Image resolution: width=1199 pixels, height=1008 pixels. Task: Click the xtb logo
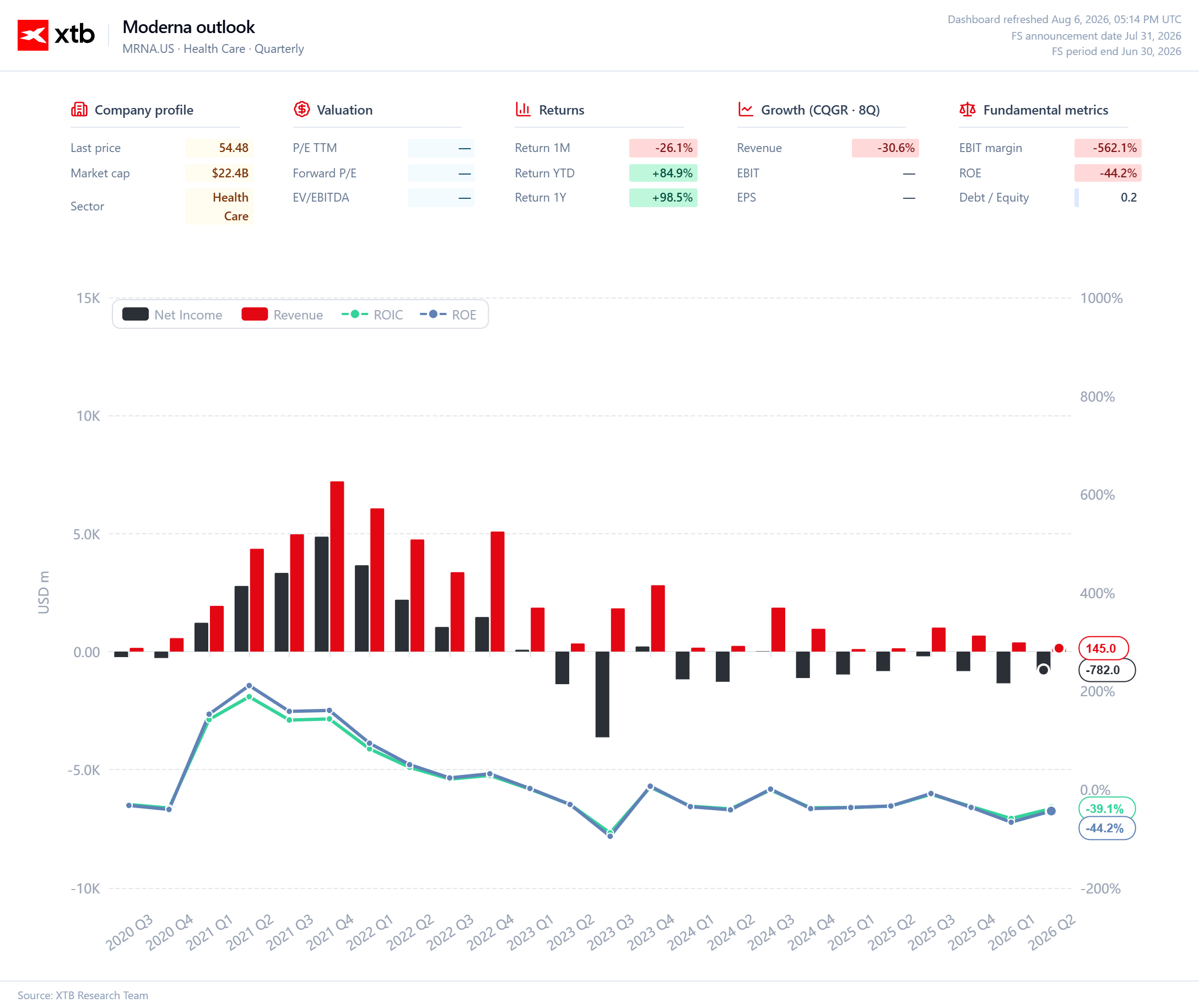point(56,35)
